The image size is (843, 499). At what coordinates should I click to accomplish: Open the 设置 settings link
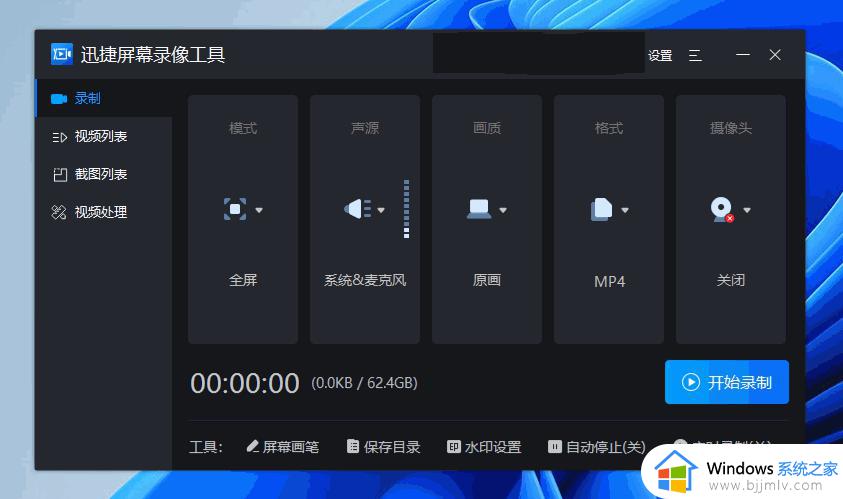tap(660, 55)
